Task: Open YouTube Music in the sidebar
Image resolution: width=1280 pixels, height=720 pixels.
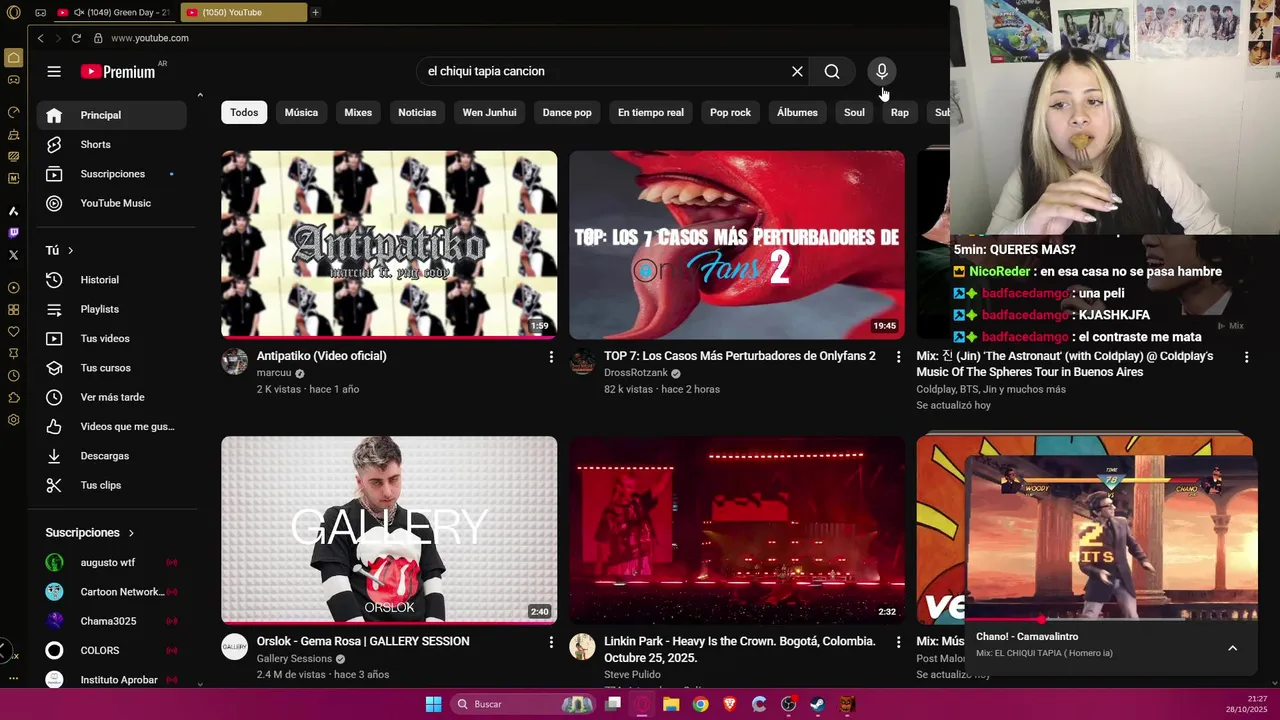Action: click(111, 203)
